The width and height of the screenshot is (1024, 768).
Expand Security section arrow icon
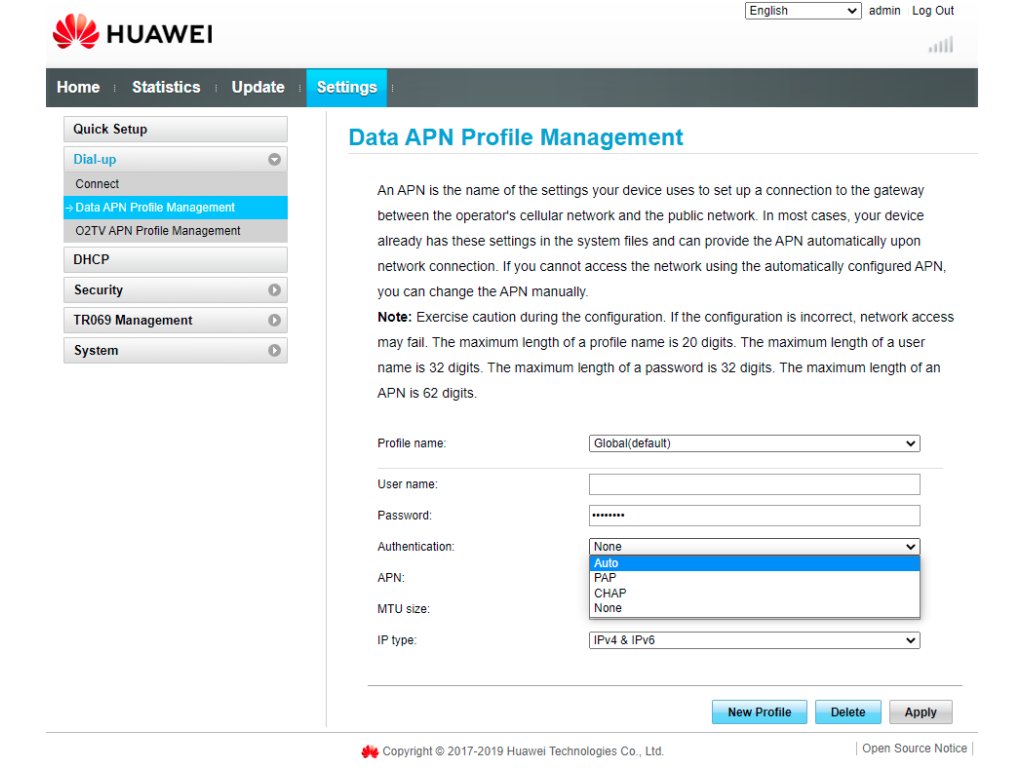[274, 290]
